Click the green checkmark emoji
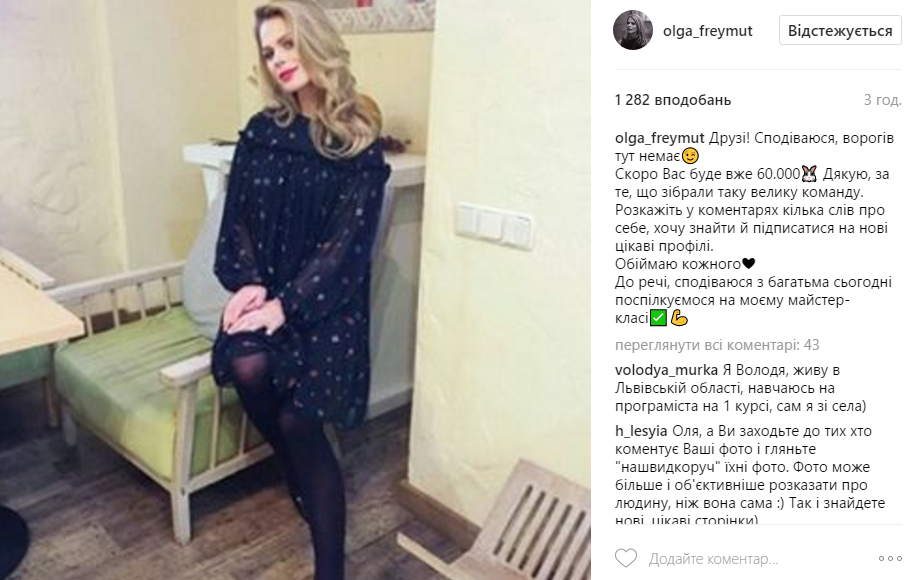Screen dimensions: 909x580 (x=658, y=318)
